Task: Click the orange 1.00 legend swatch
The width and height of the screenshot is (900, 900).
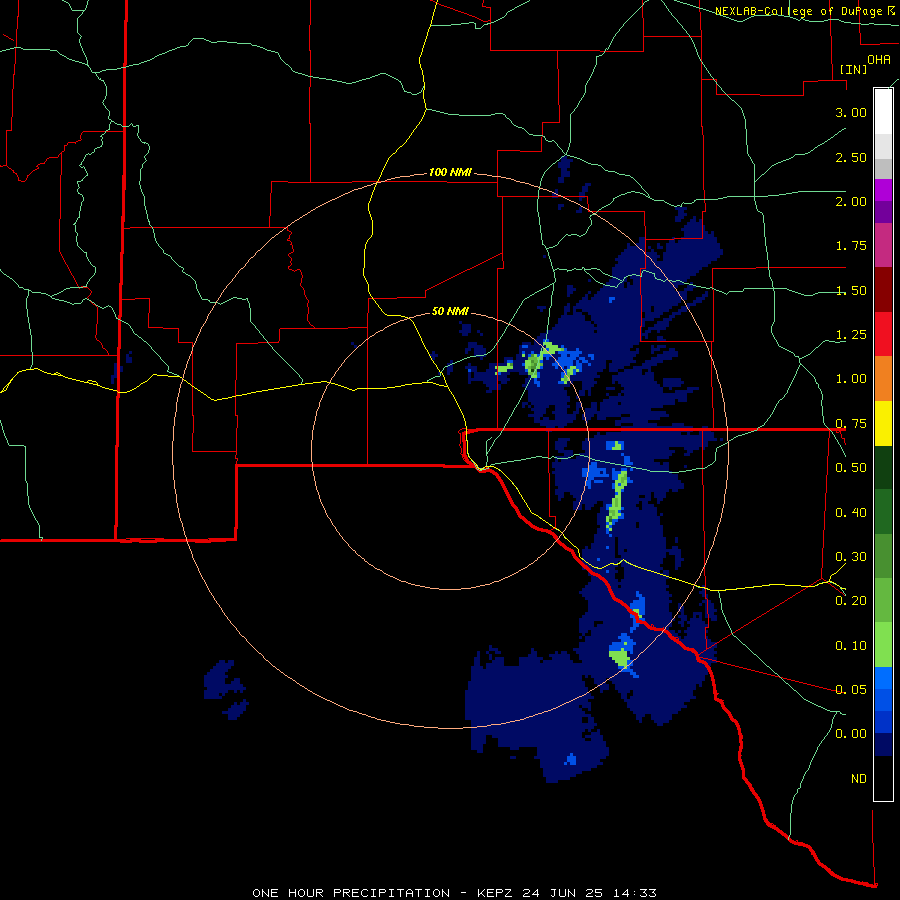Action: point(883,378)
